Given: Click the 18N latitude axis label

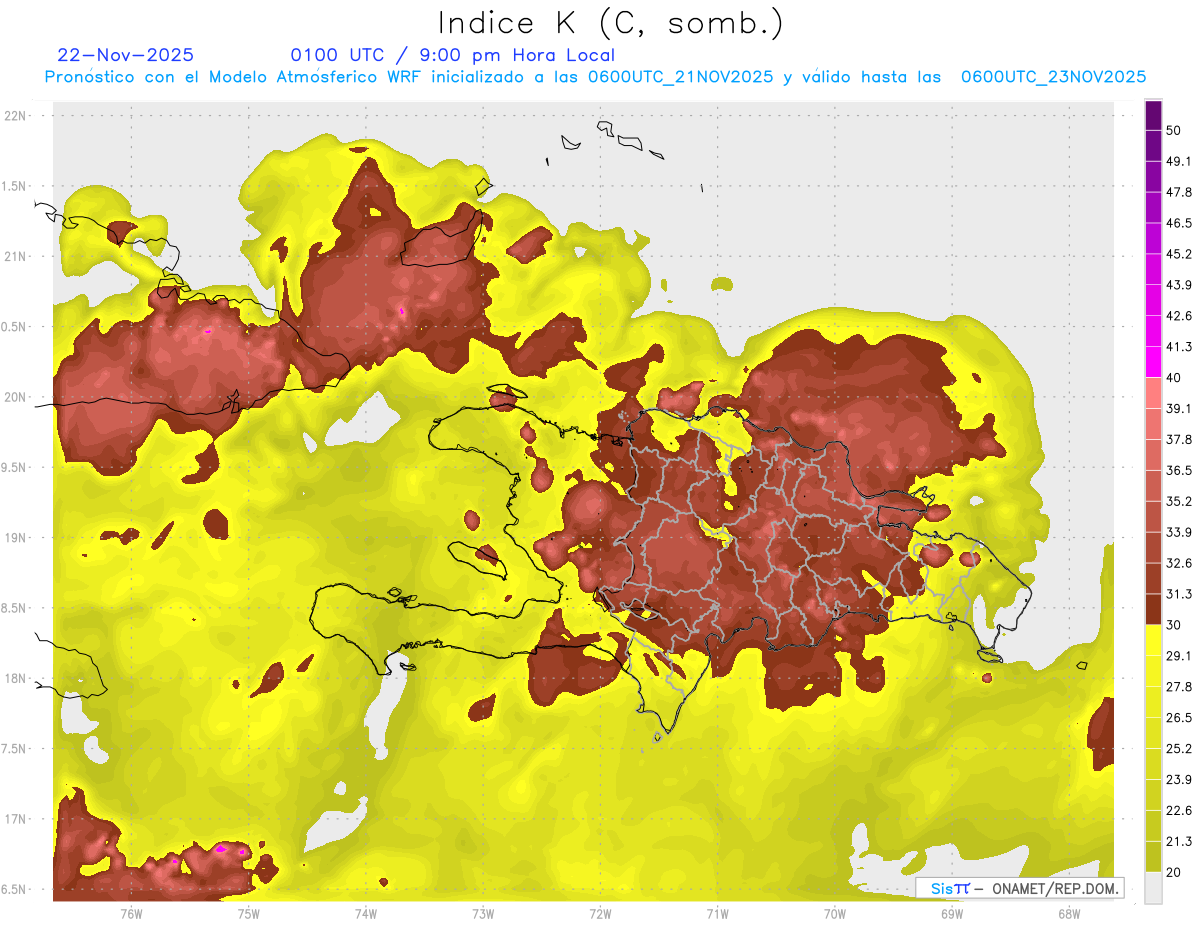Looking at the screenshot, I should click(17, 679).
